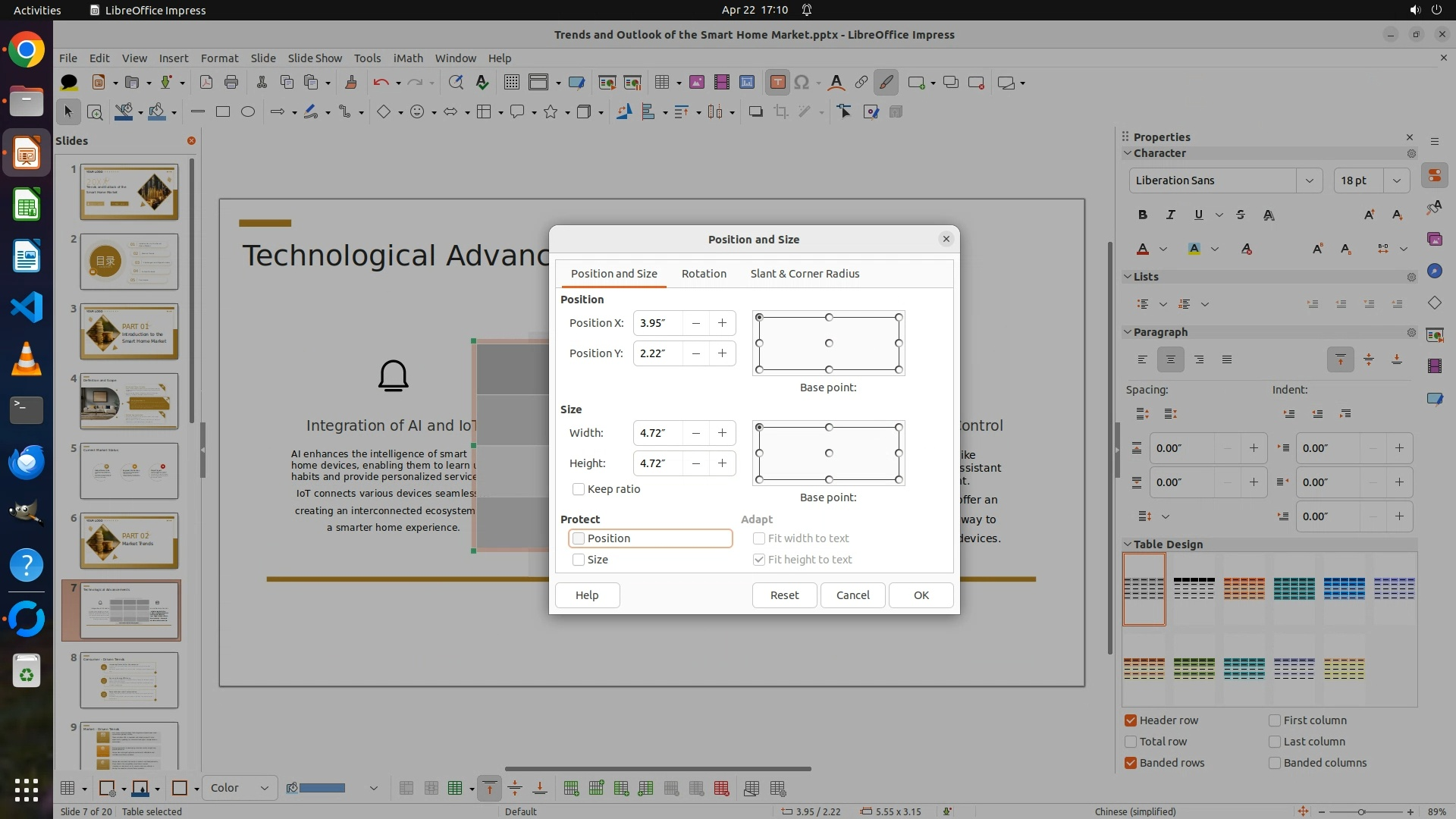Select the Rectangle drawing tool
The height and width of the screenshot is (819, 1456).
coord(222,111)
